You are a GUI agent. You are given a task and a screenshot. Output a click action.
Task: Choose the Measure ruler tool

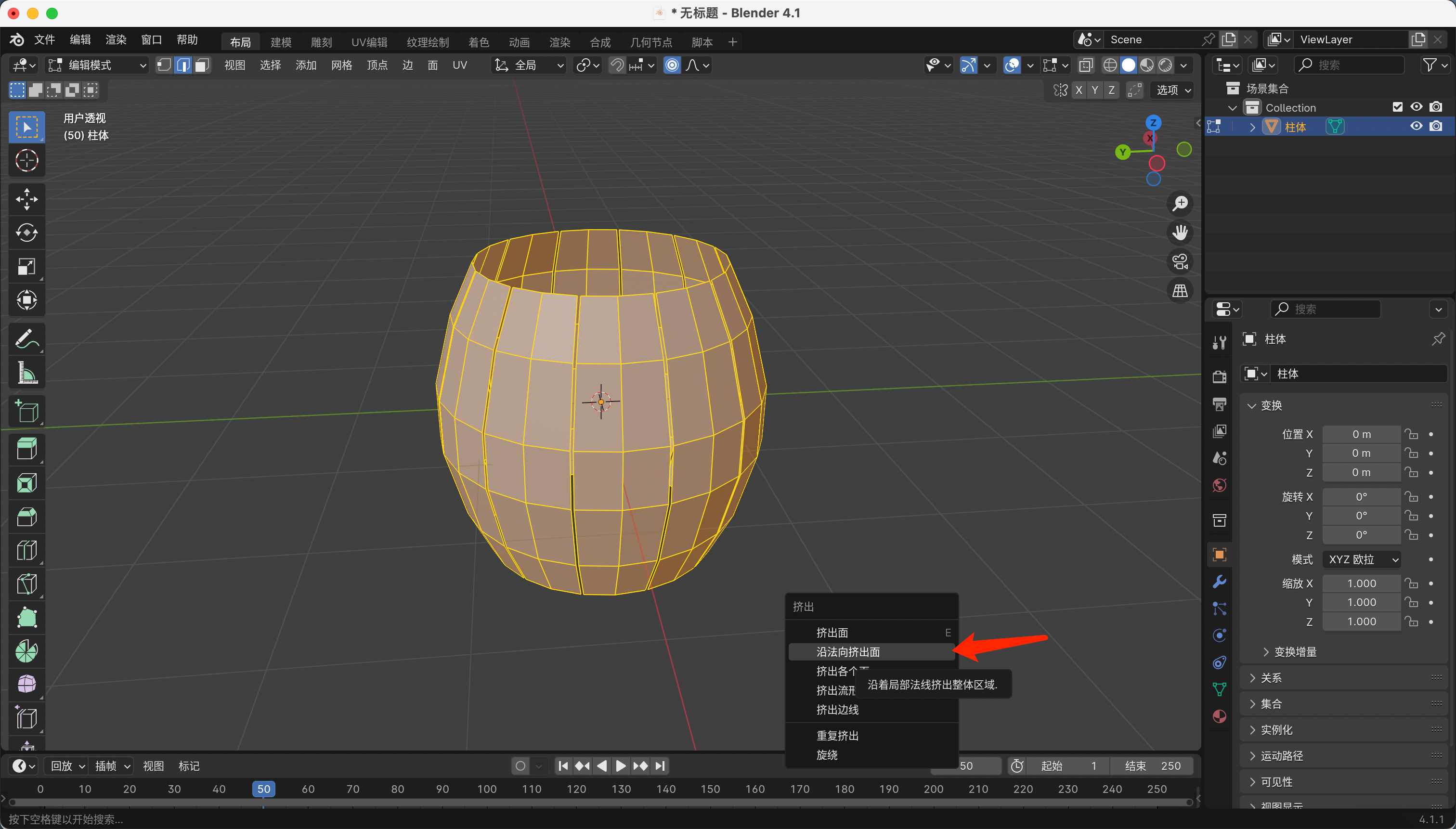[x=26, y=373]
